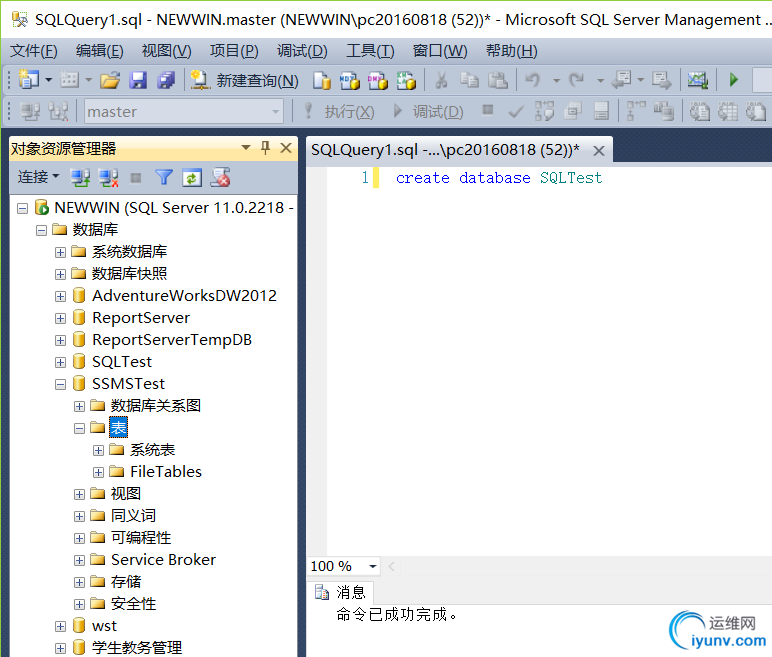Click Connect Object Explorer icon
772x657 pixels.
click(80, 177)
